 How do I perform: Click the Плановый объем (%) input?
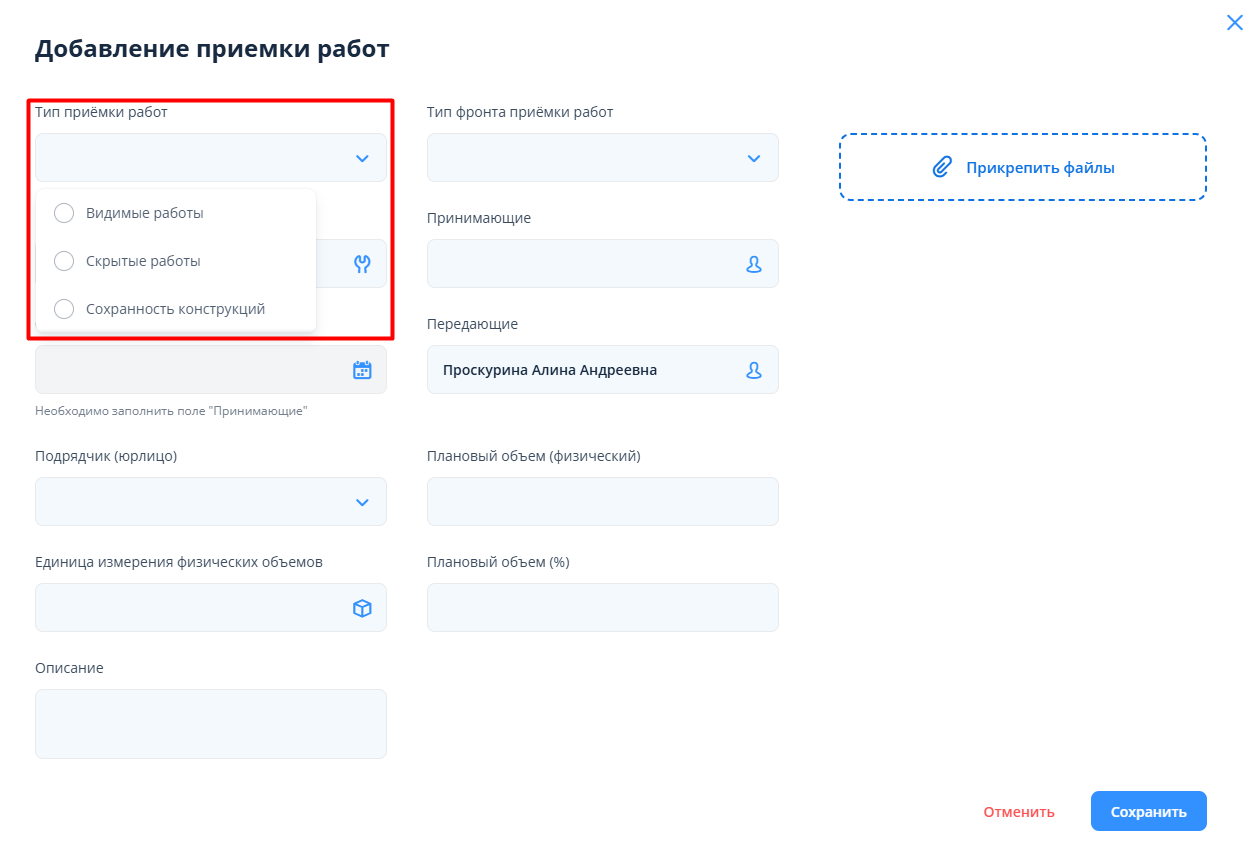(602, 608)
